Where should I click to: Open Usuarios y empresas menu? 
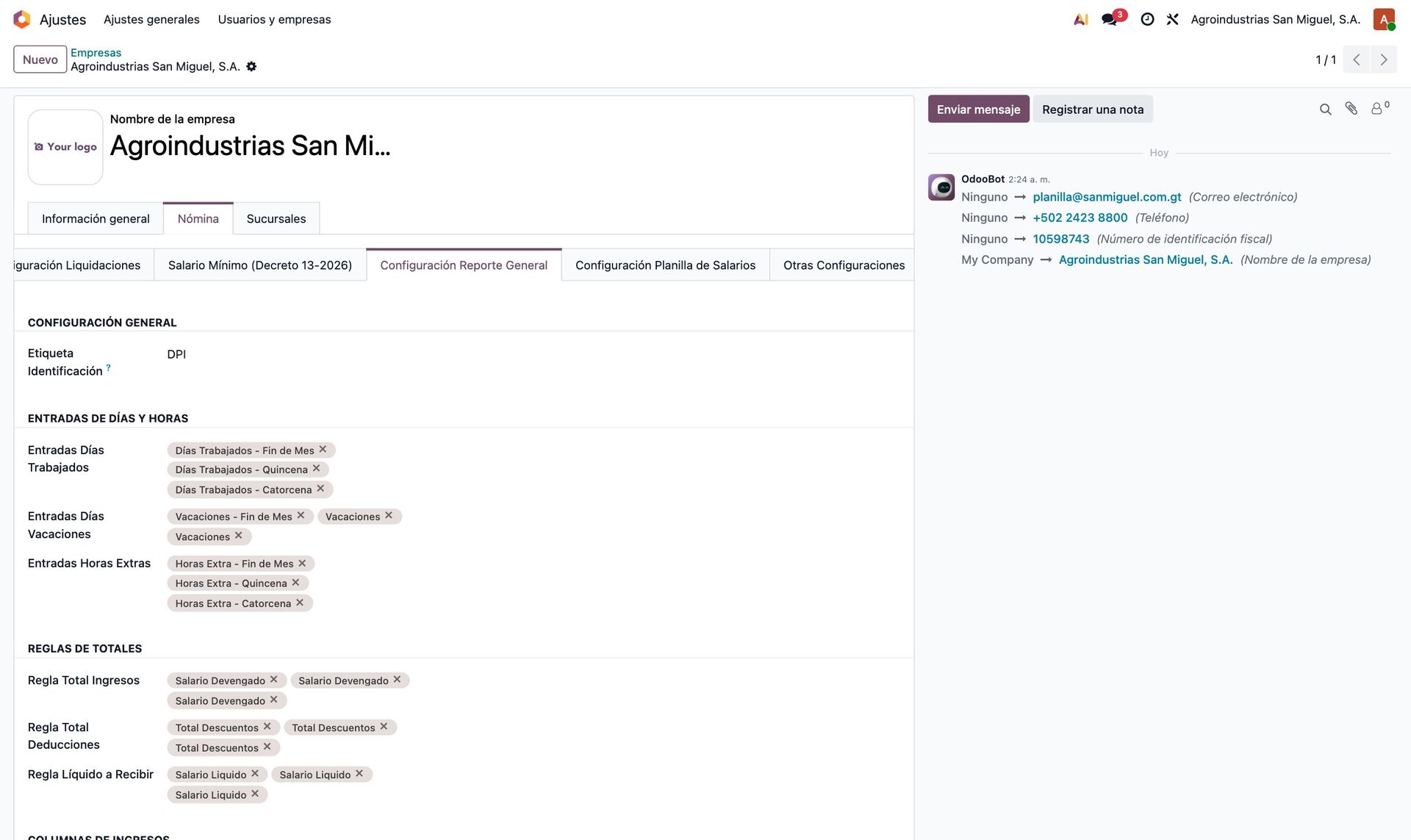pyautogui.click(x=274, y=19)
